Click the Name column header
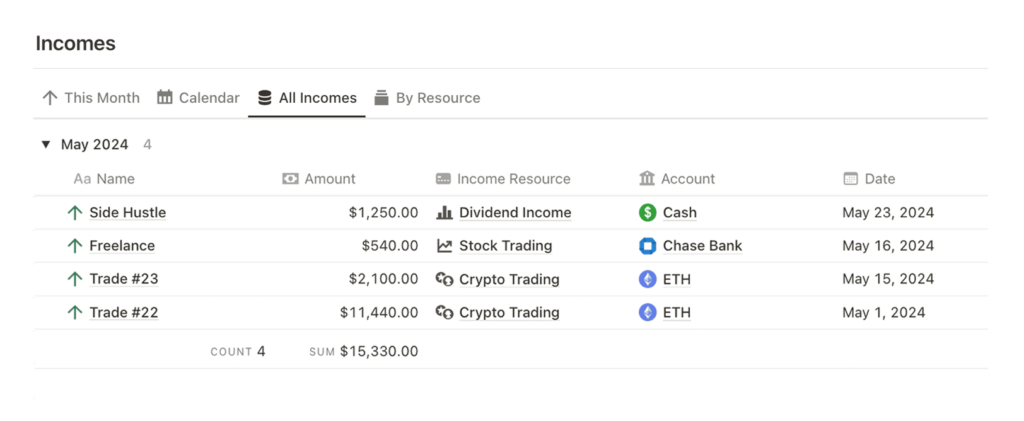Screen dimensions: 1024x421 click(x=104, y=179)
